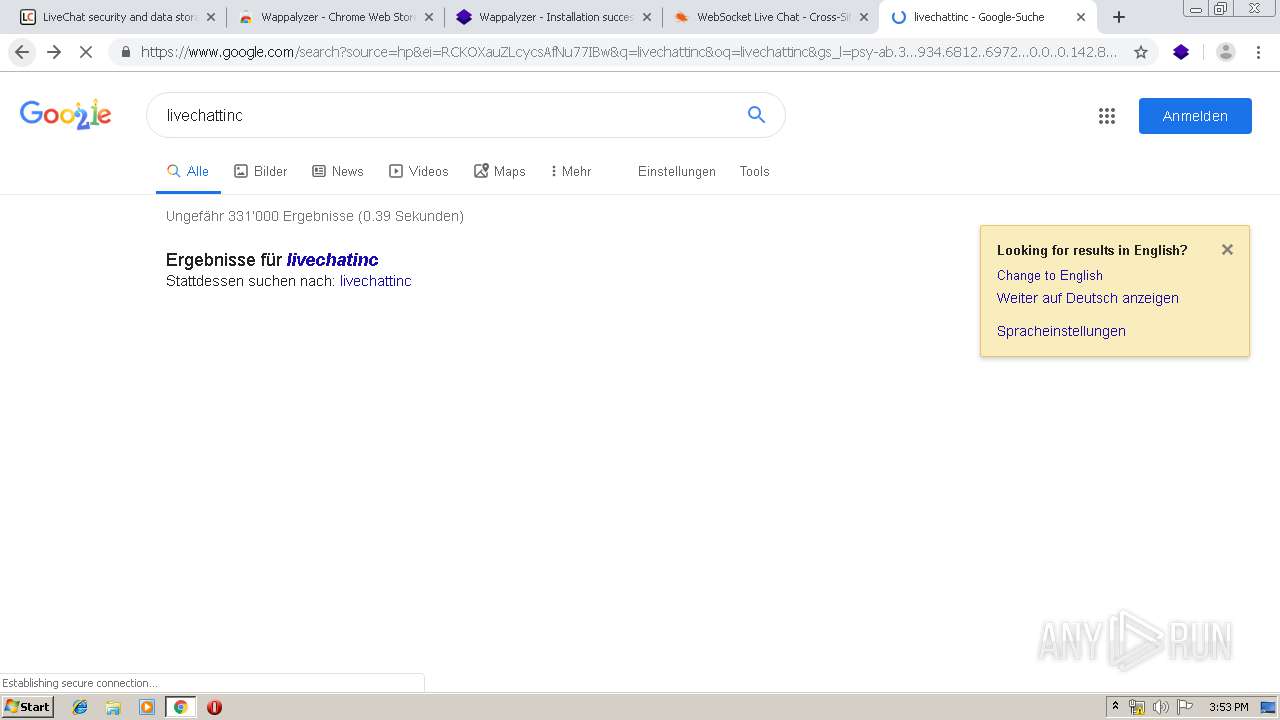
Task: Click the taskbar clock showing 3:53 PM
Action: point(1229,707)
